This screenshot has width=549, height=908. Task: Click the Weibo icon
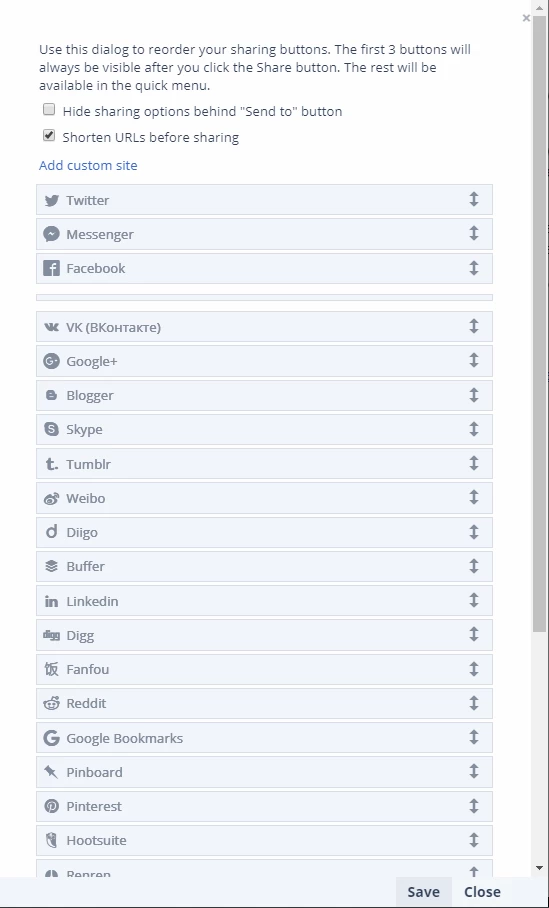52,499
